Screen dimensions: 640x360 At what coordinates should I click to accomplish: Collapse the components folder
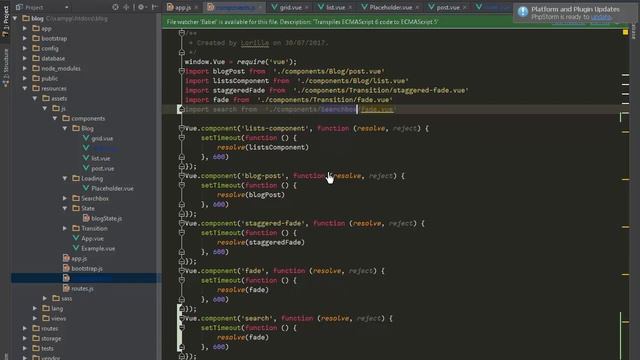click(55, 118)
